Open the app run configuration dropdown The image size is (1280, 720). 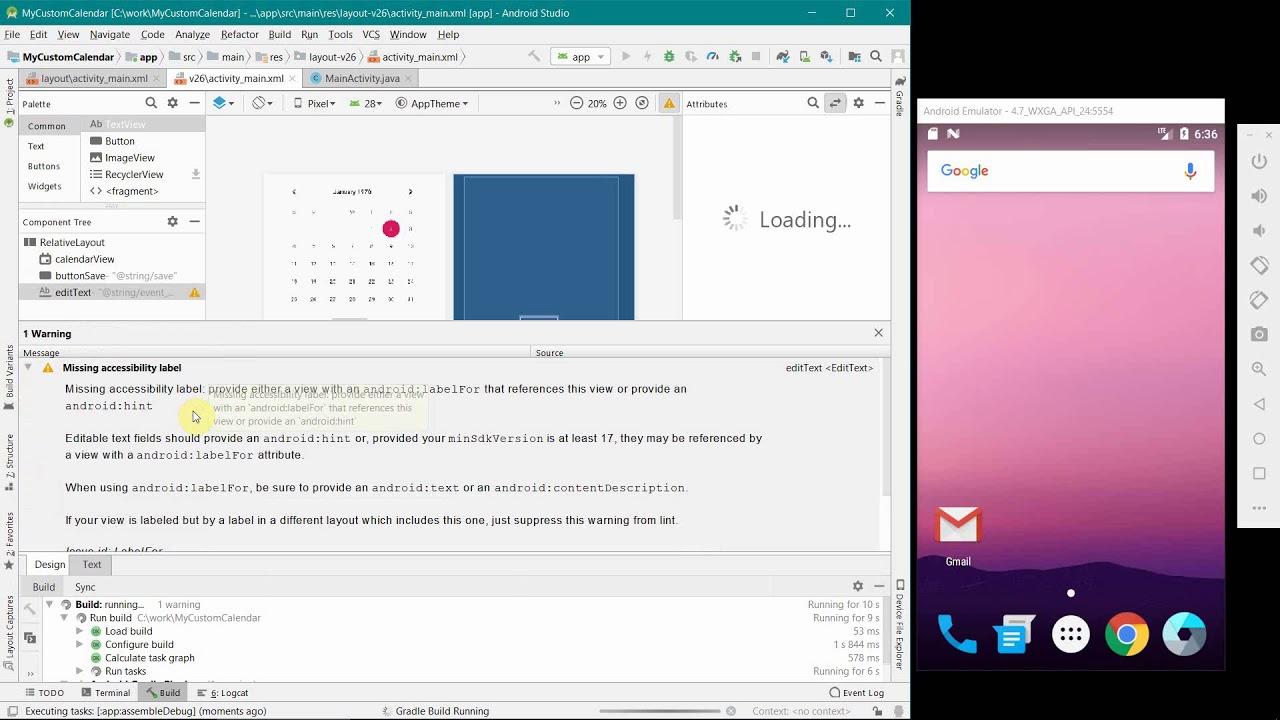tap(580, 57)
